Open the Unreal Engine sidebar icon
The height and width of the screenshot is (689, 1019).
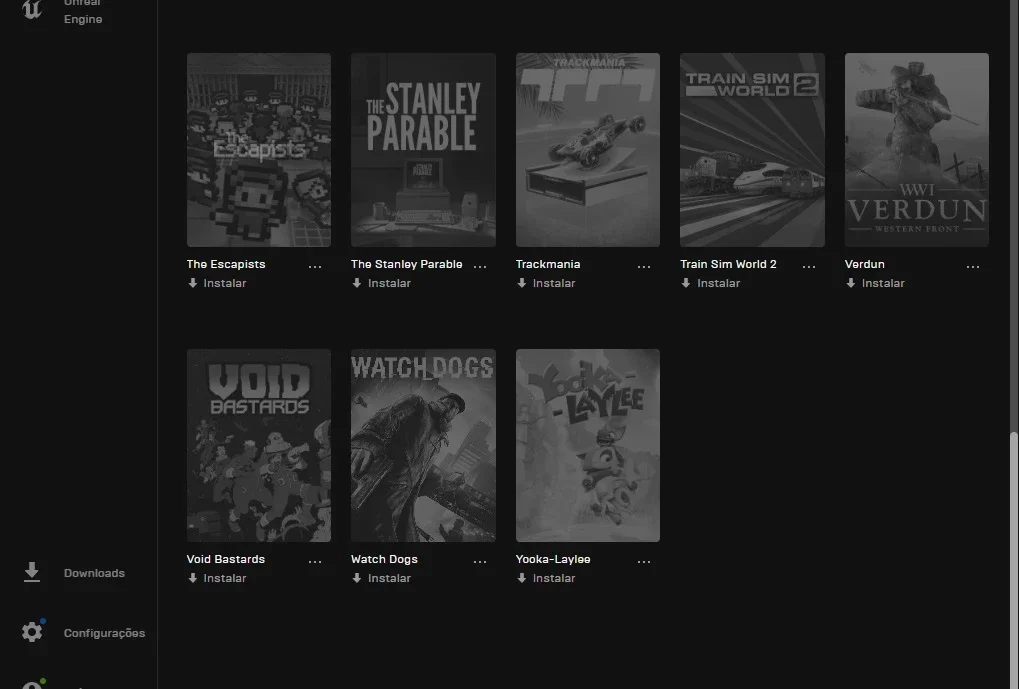(32, 9)
